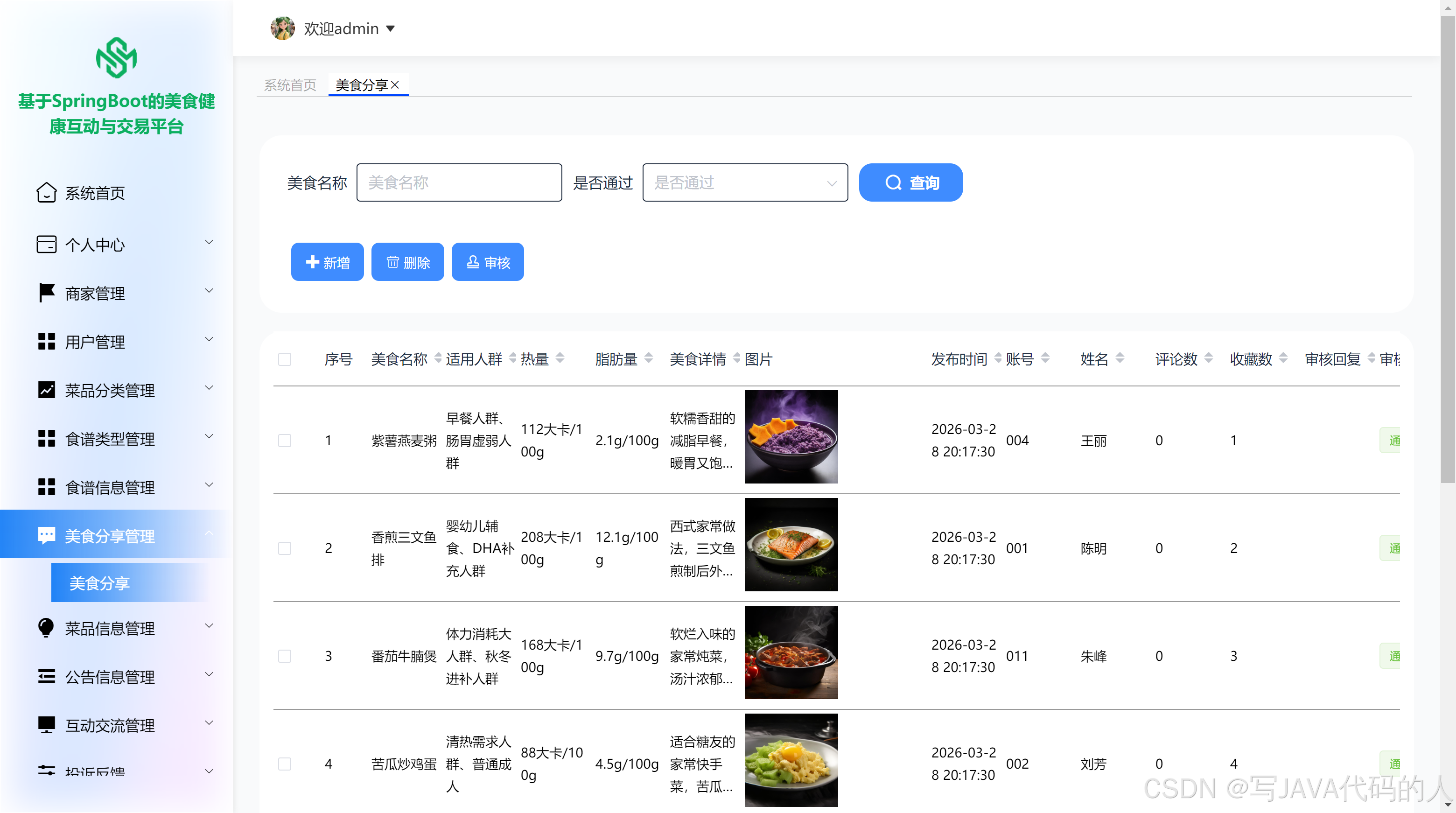Expand the 个人中心 menu chevron
Image resolution: width=1456 pixels, height=813 pixels.
point(209,242)
